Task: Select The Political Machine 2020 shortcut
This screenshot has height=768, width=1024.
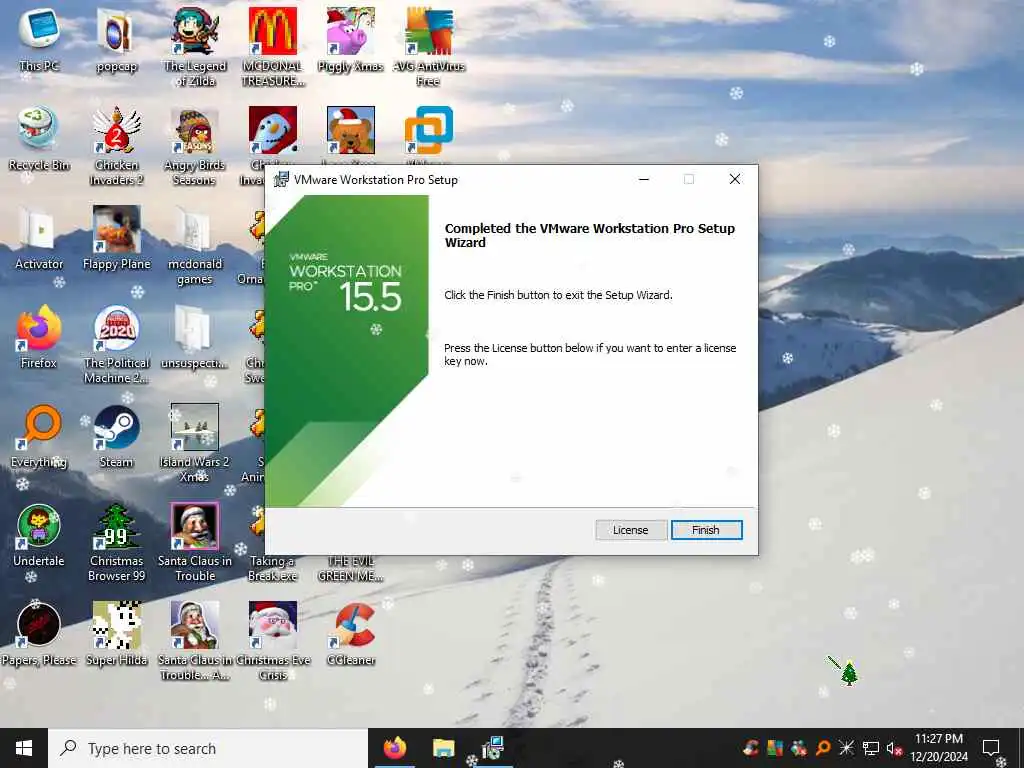Action: click(x=116, y=344)
